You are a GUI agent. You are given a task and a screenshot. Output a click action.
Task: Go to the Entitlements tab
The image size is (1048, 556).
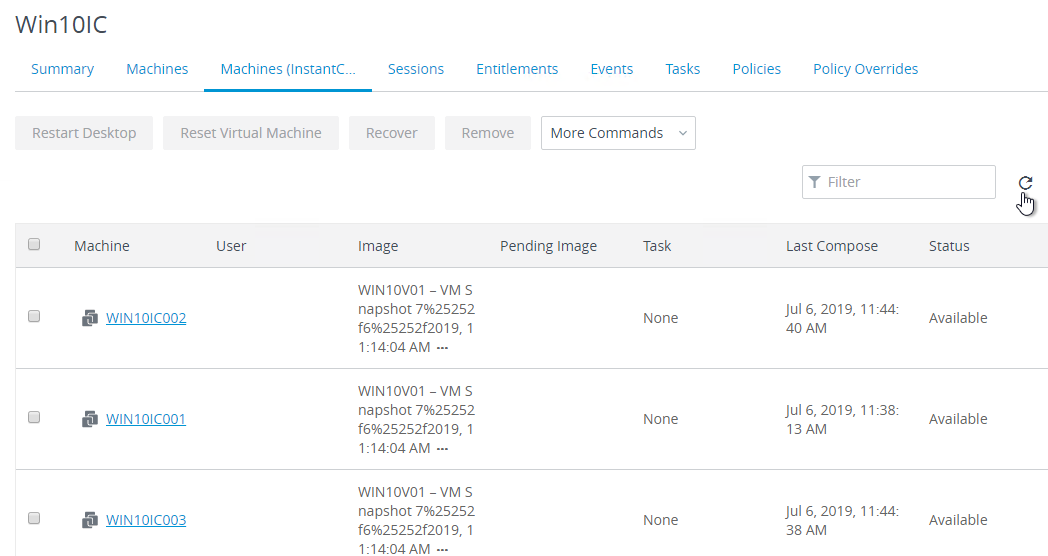coord(517,69)
